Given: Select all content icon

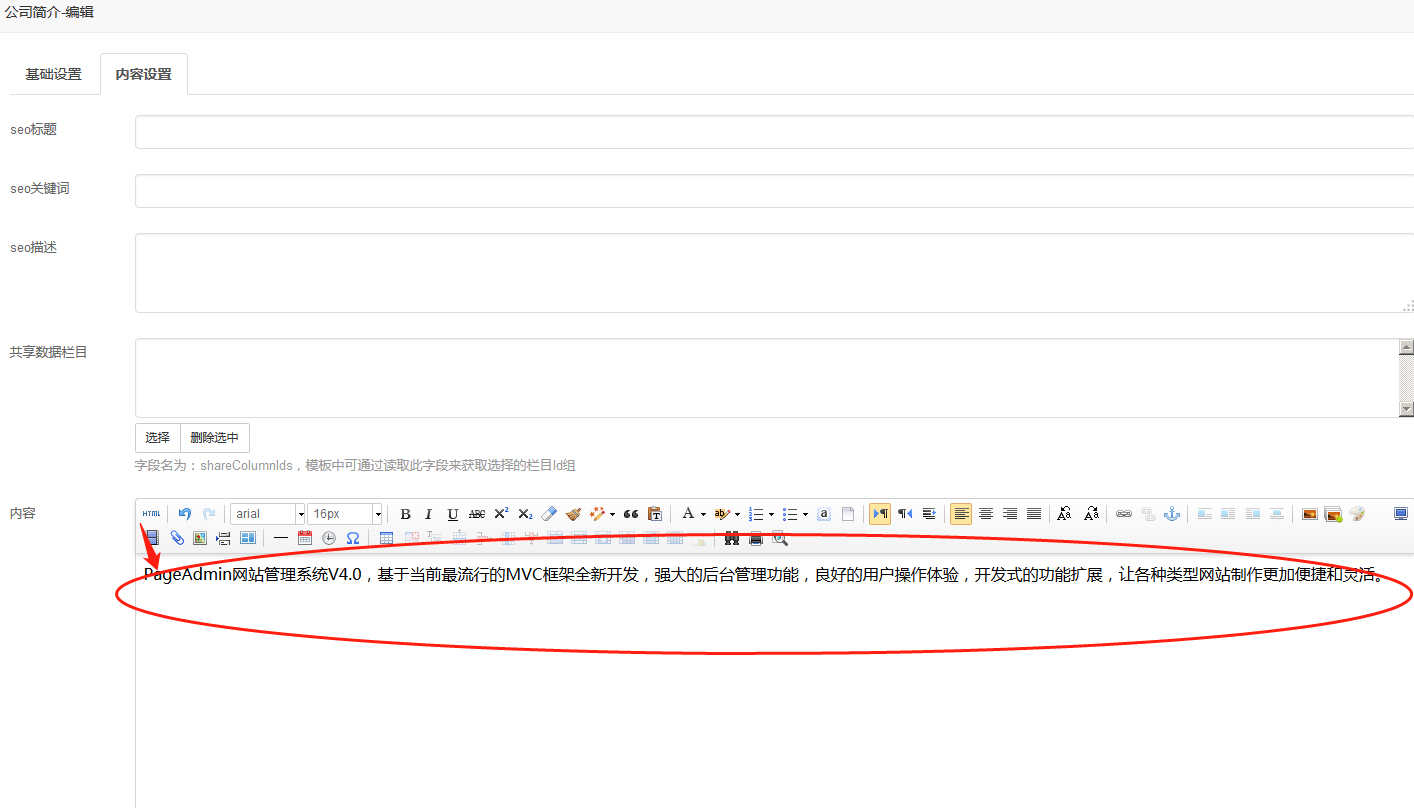Looking at the screenshot, I should pyautogui.click(x=824, y=514).
